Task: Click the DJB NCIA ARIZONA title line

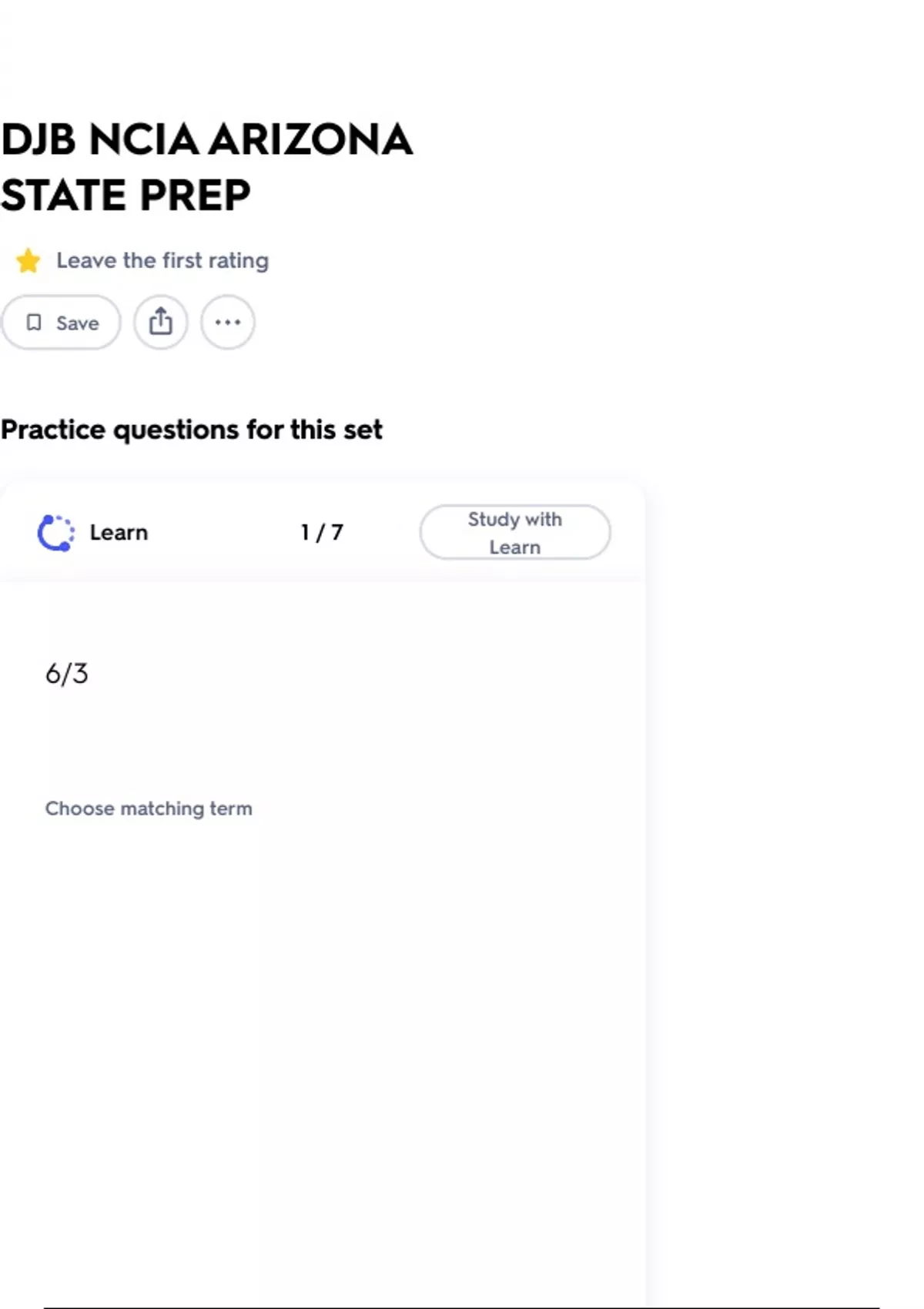Action: 206,139
